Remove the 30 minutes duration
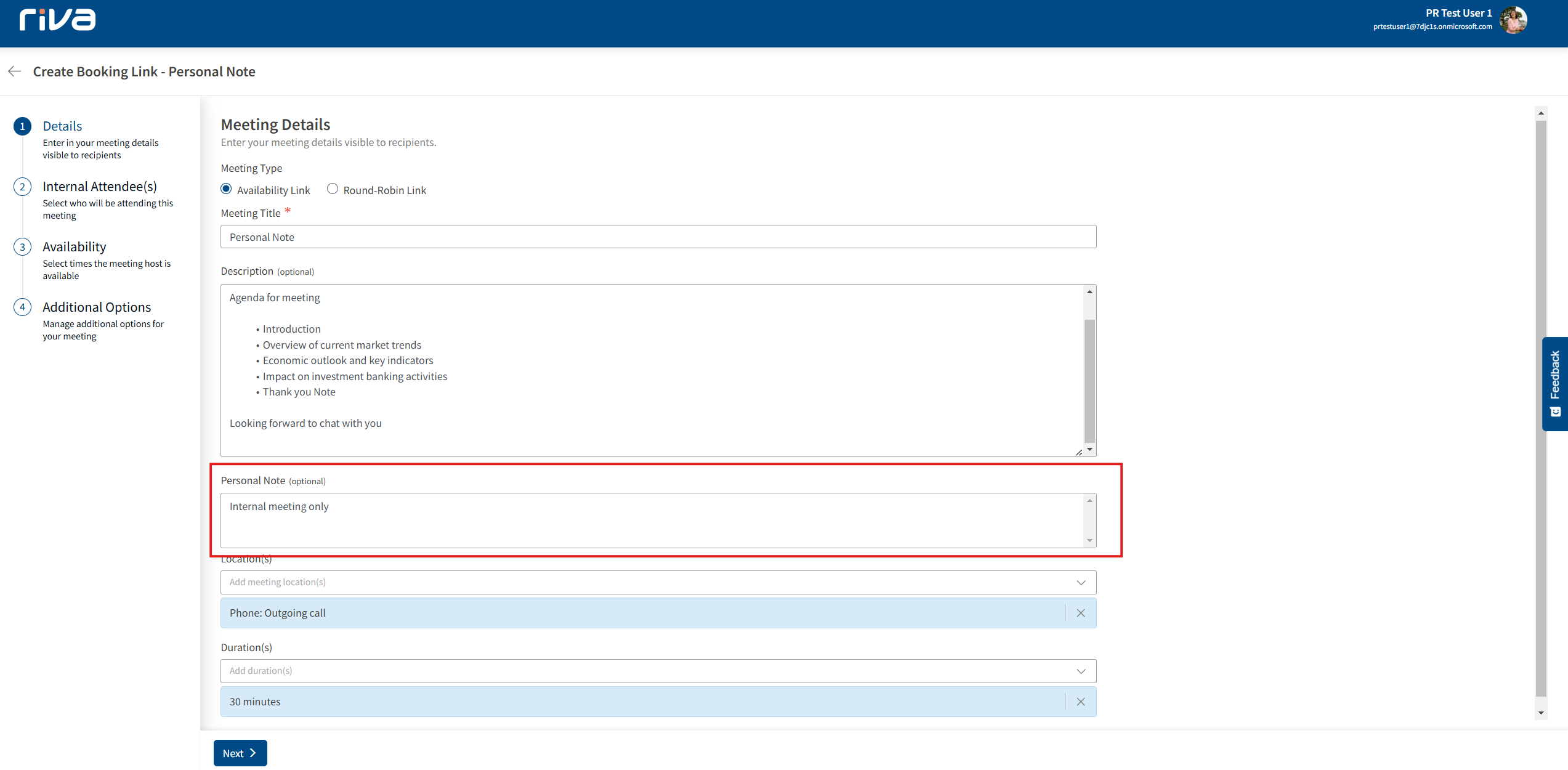The width and height of the screenshot is (1568, 770). point(1080,702)
